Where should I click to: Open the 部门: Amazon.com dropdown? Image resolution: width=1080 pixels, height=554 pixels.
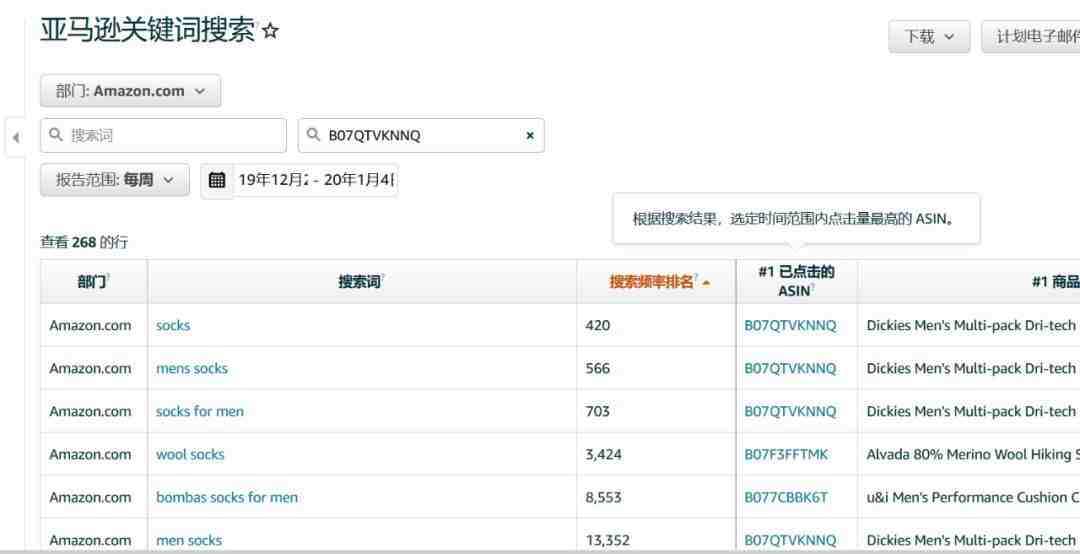[130, 91]
